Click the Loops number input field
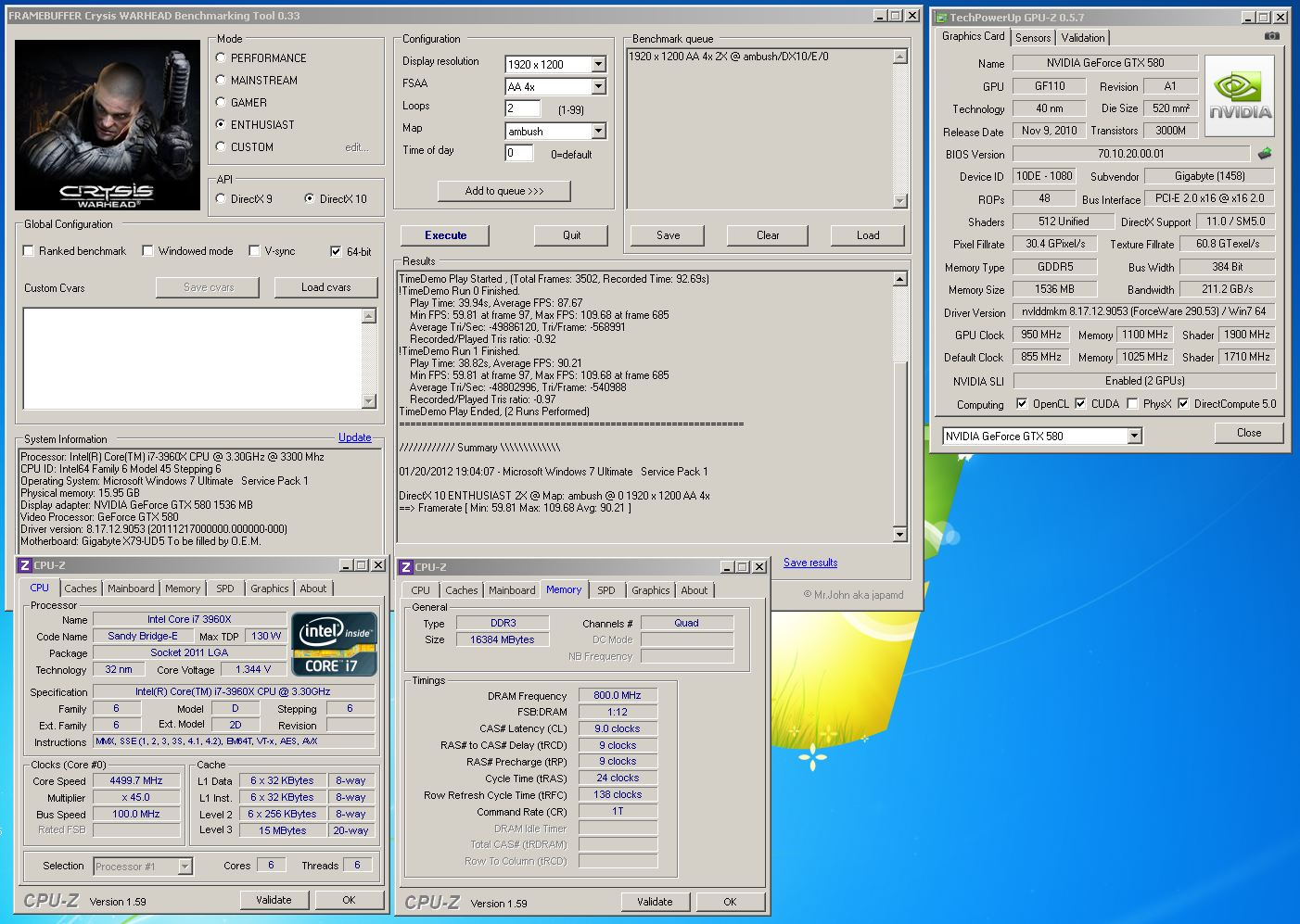Viewport: 1300px width, 924px height. (521, 108)
